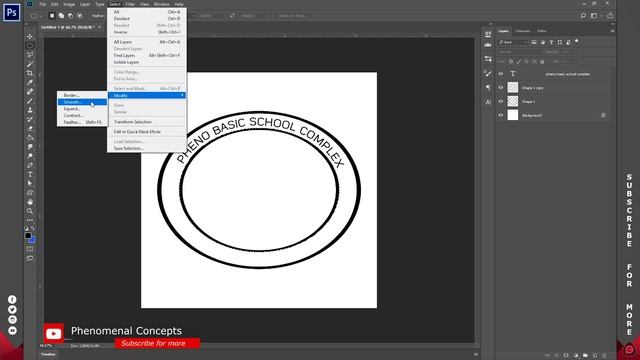The image size is (640, 360).
Task: Open the Paragraph panel icon
Action: pyautogui.click(x=488, y=88)
